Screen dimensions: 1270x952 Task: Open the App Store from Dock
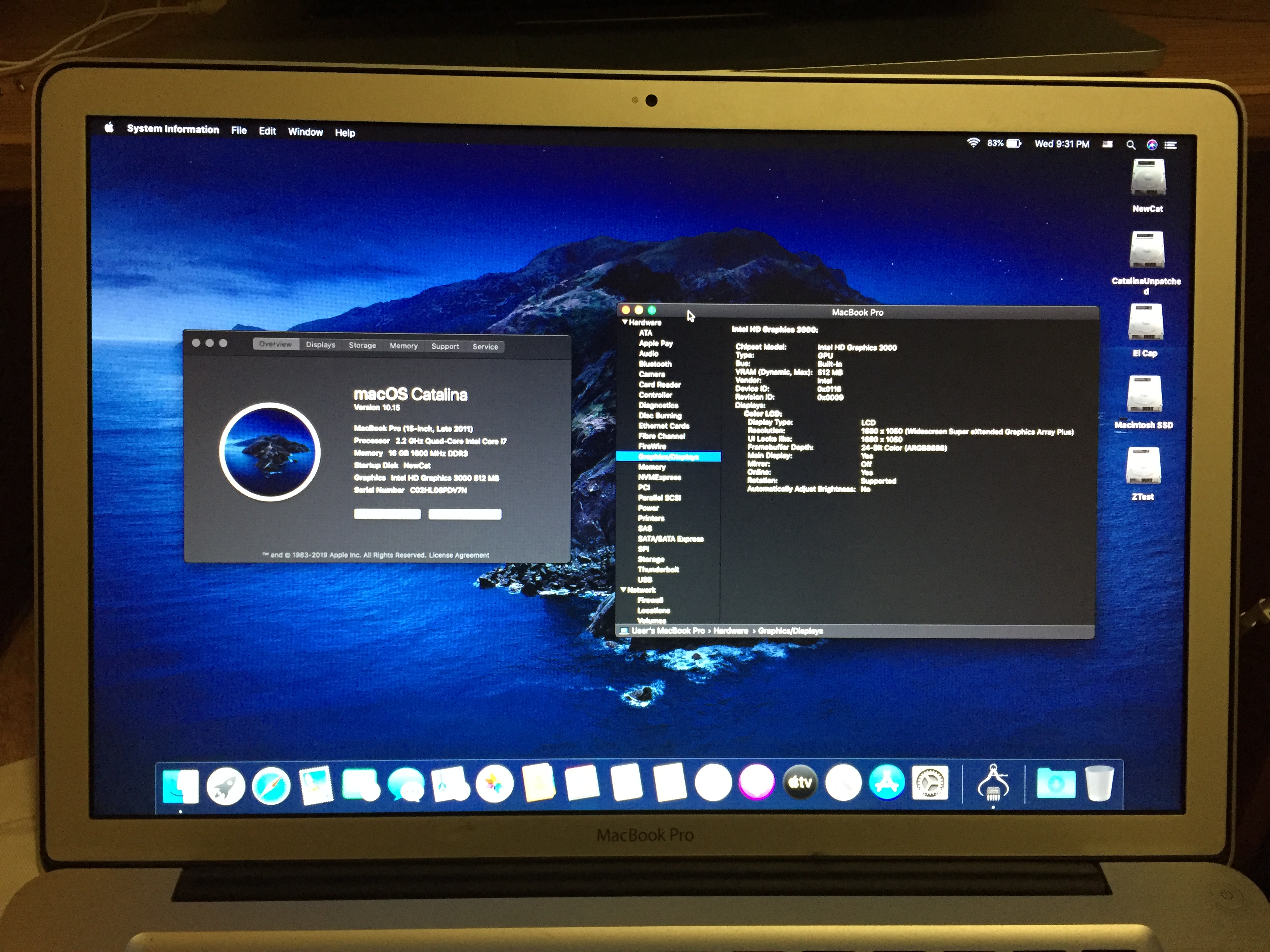886,782
